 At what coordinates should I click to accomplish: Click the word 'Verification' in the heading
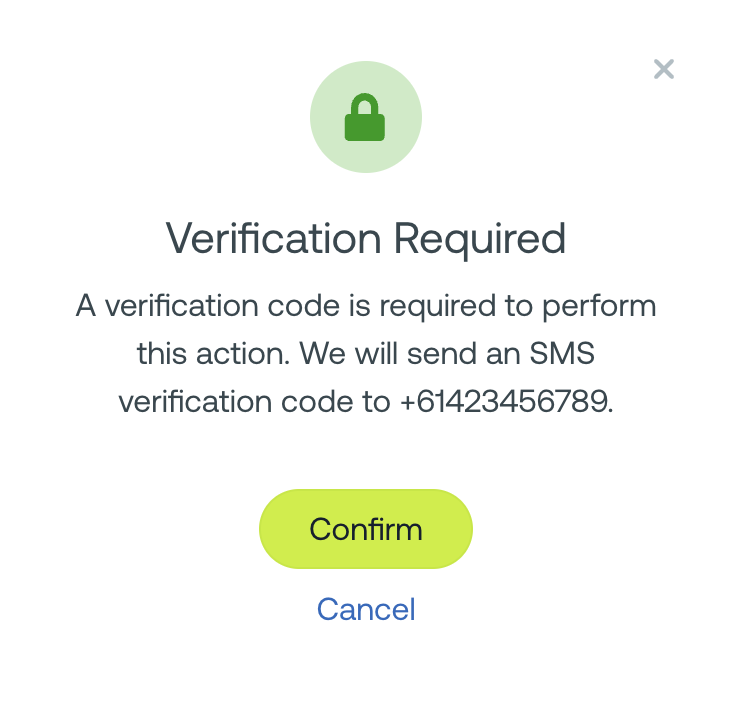[x=273, y=238]
